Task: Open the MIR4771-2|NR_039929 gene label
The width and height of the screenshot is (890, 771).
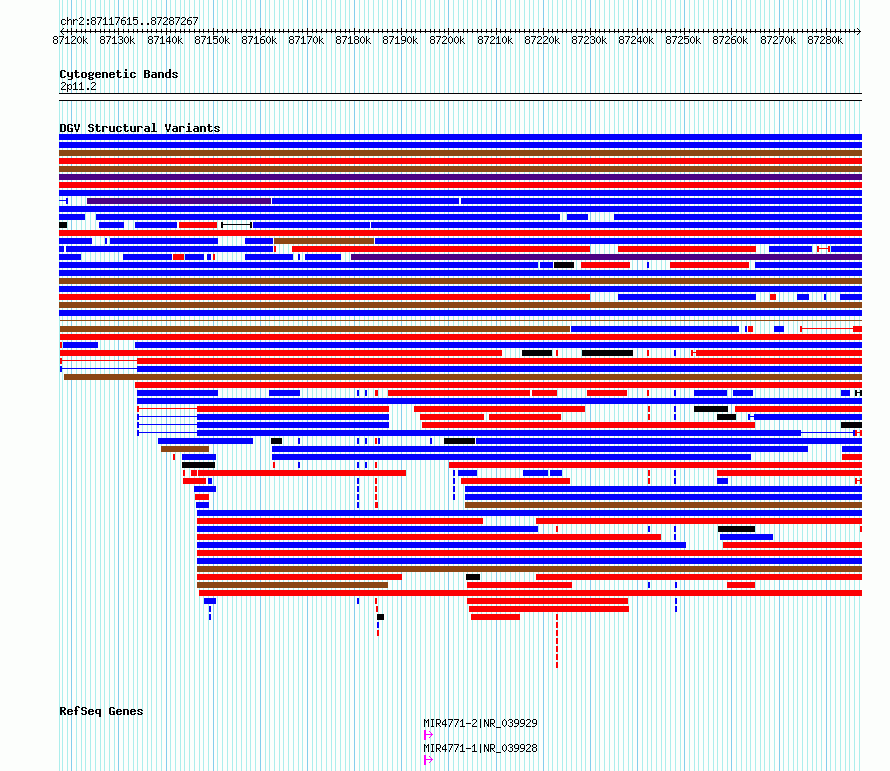Action: click(x=480, y=723)
